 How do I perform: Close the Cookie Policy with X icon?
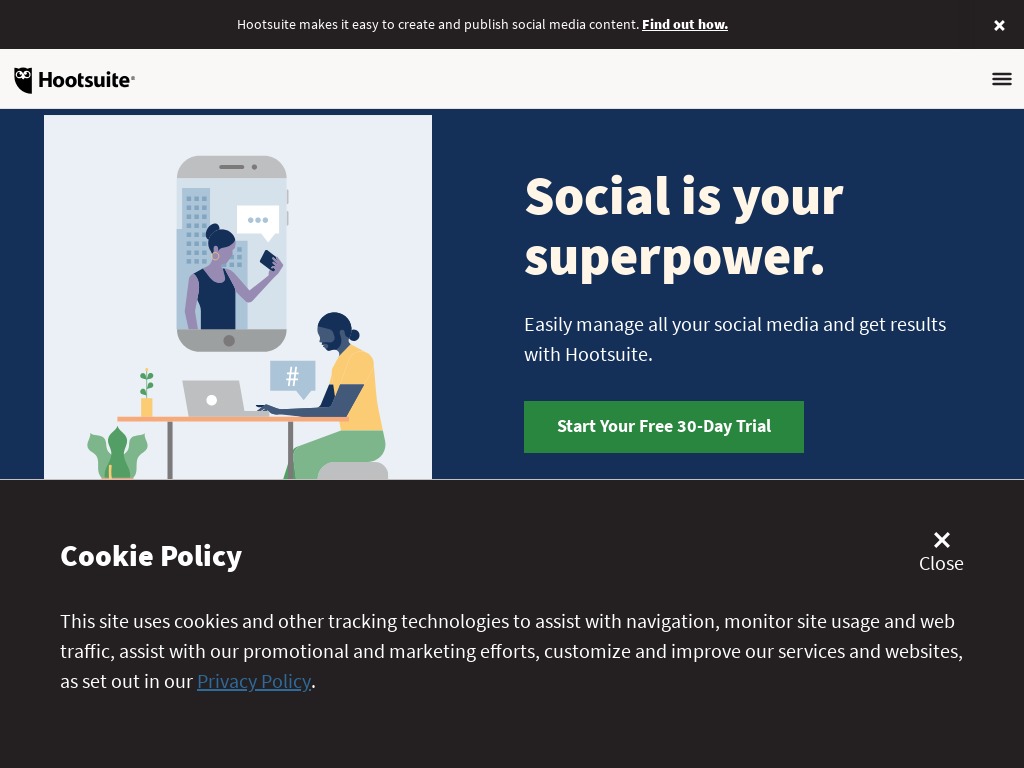coord(941,539)
